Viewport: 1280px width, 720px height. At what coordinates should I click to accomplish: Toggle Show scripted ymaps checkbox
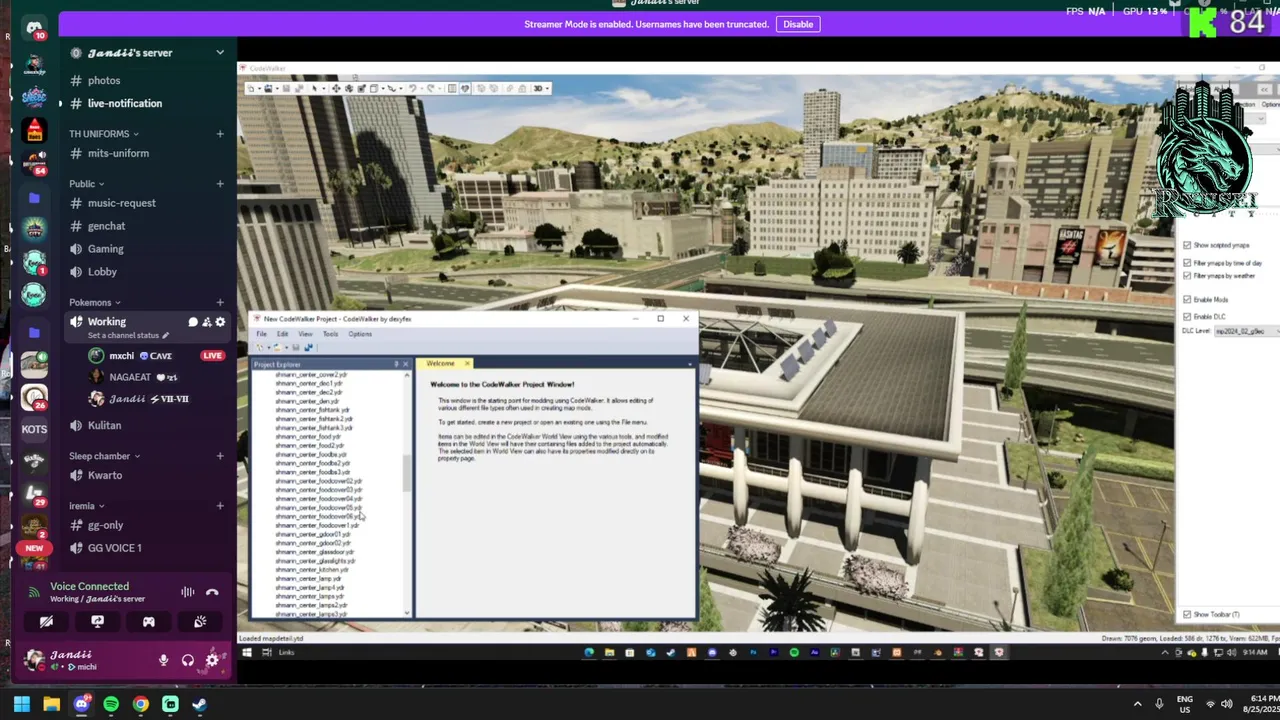tap(1187, 245)
